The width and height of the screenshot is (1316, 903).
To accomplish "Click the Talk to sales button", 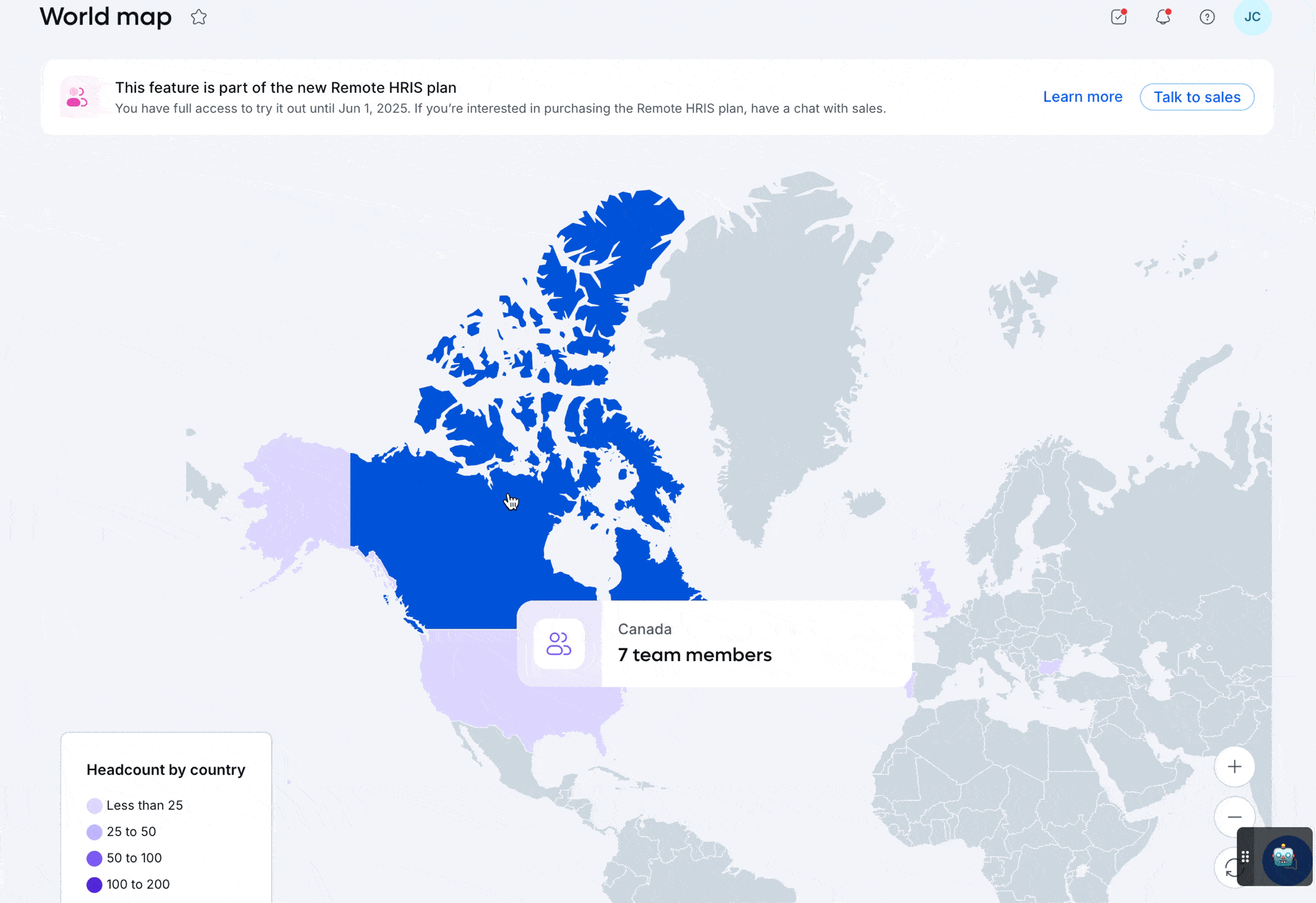I will click(1197, 97).
